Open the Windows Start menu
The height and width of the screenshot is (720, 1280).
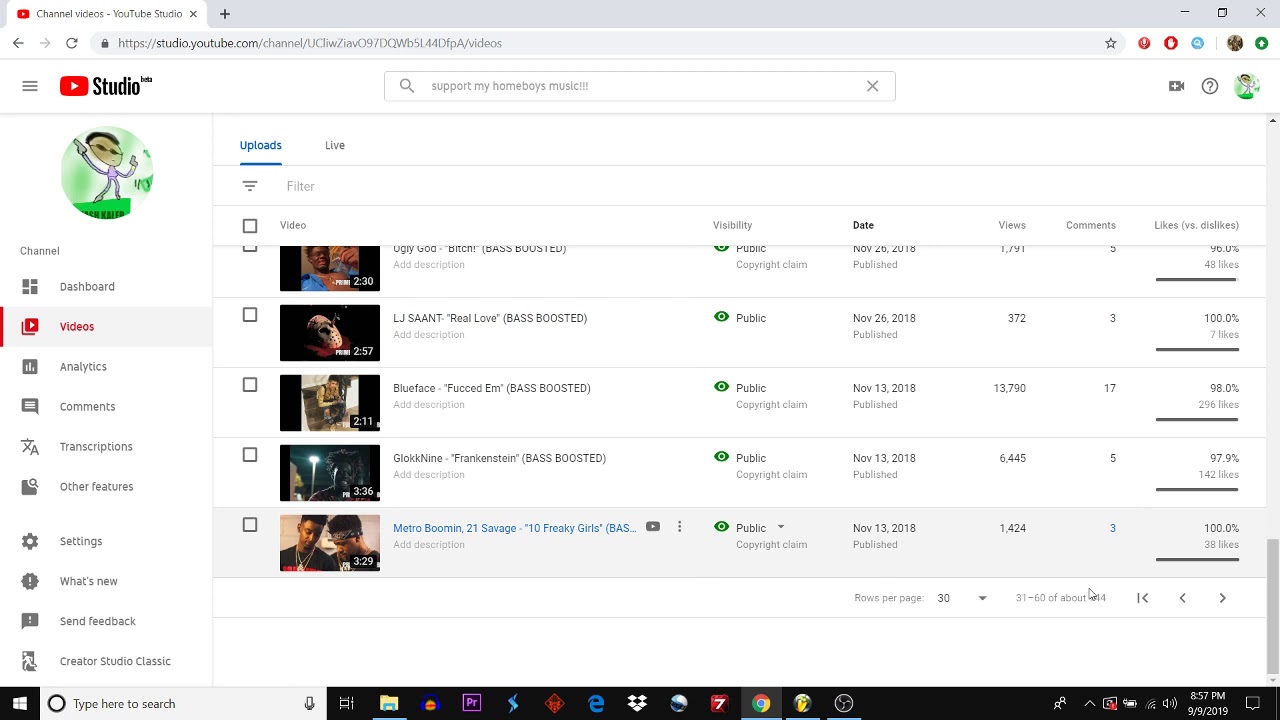coord(19,704)
